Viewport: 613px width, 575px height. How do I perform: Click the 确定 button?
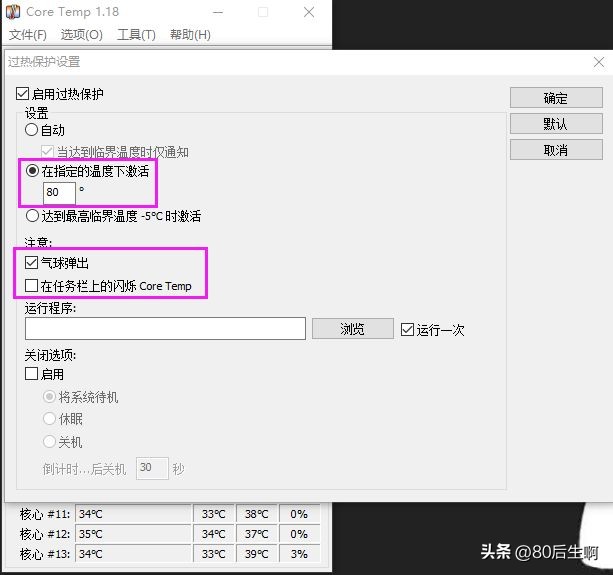tap(556, 98)
